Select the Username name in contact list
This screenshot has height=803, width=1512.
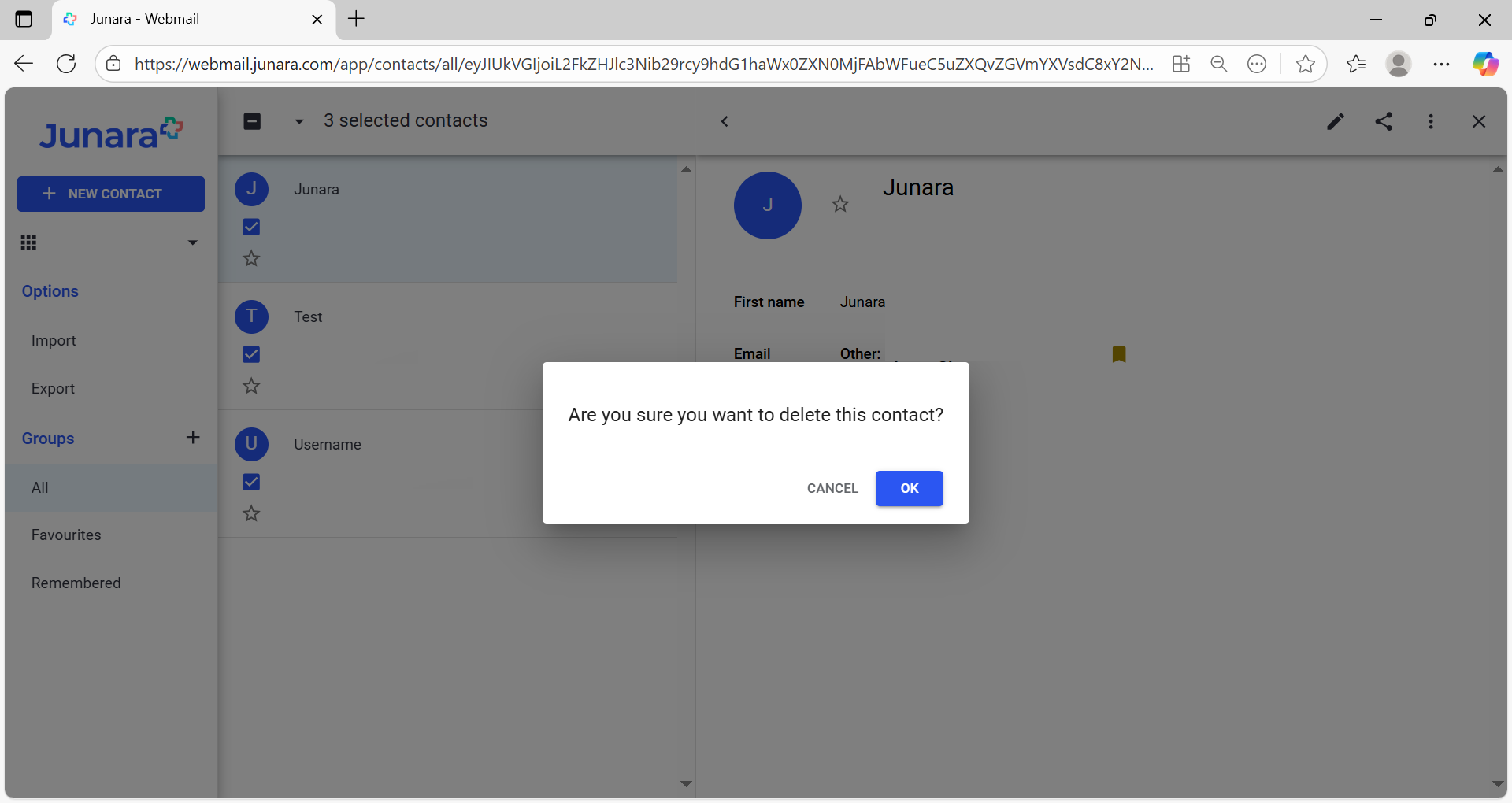point(328,445)
